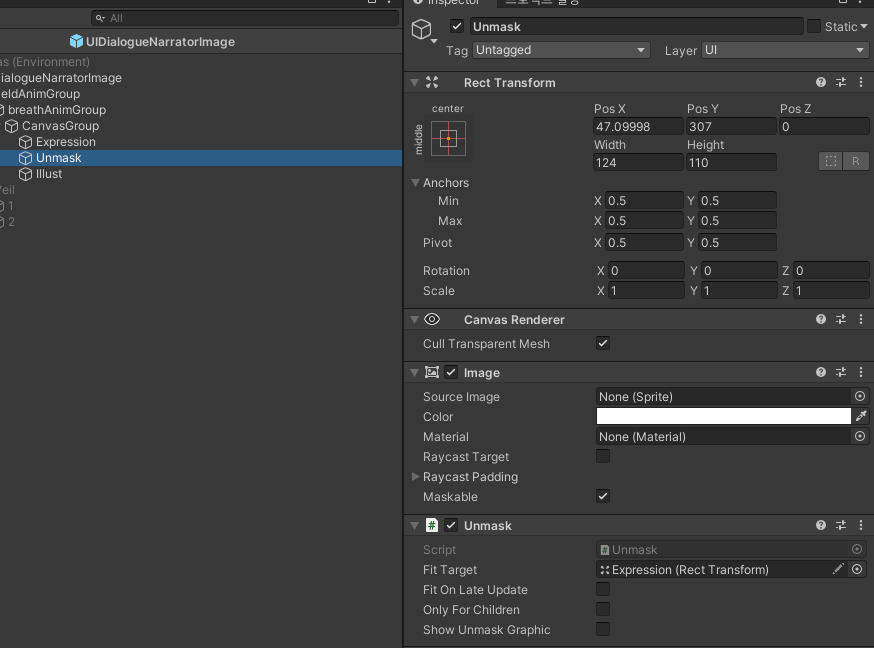Open the Layer dropdown UI
The image size is (874, 648).
[x=784, y=50]
